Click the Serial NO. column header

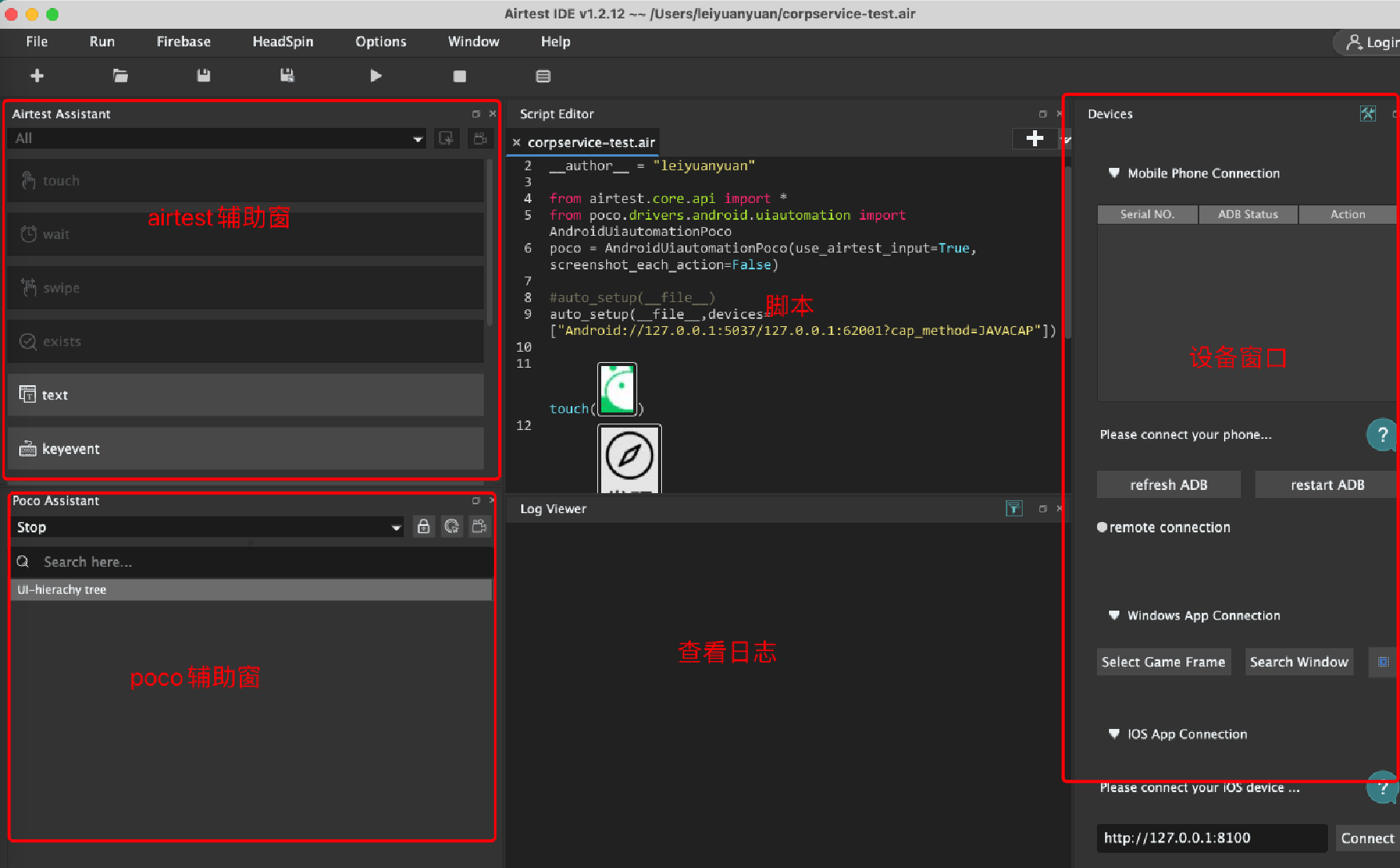[1147, 214]
